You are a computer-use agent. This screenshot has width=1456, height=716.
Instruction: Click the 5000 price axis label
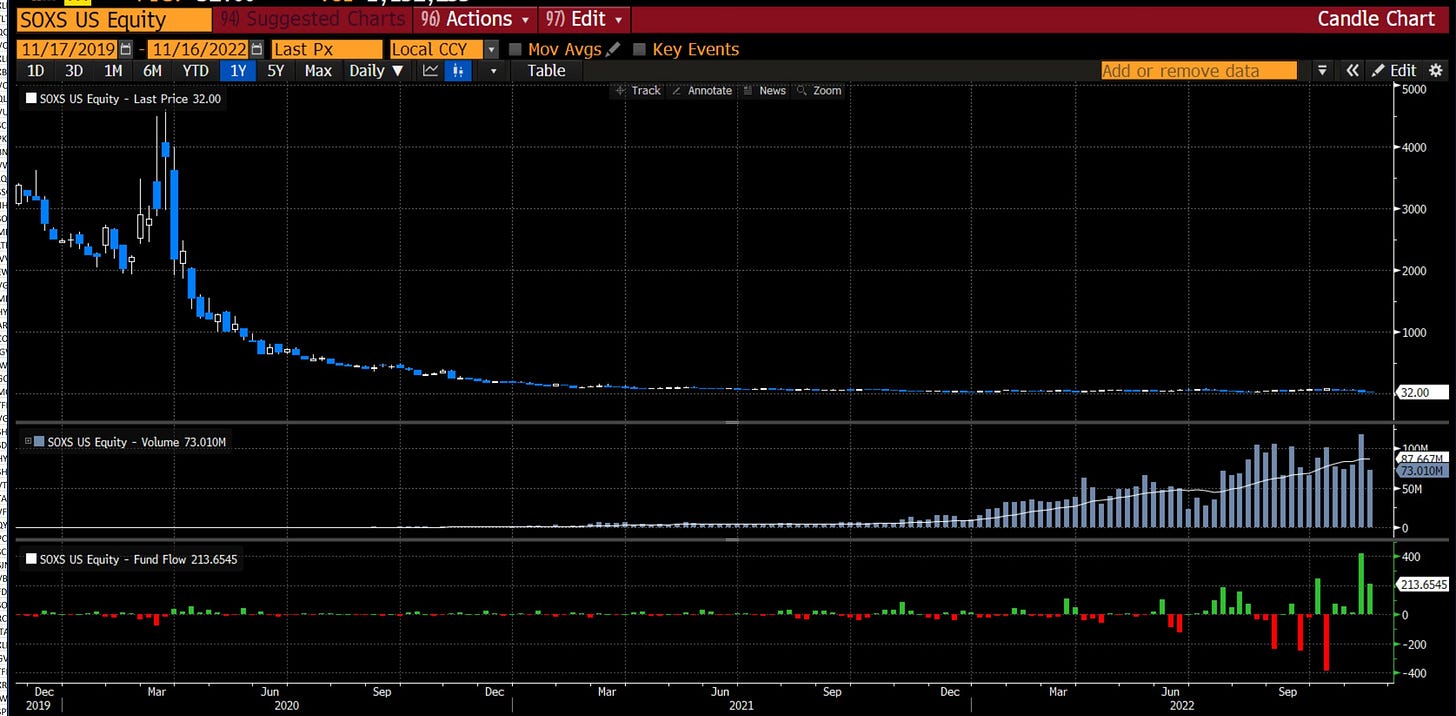point(1413,90)
